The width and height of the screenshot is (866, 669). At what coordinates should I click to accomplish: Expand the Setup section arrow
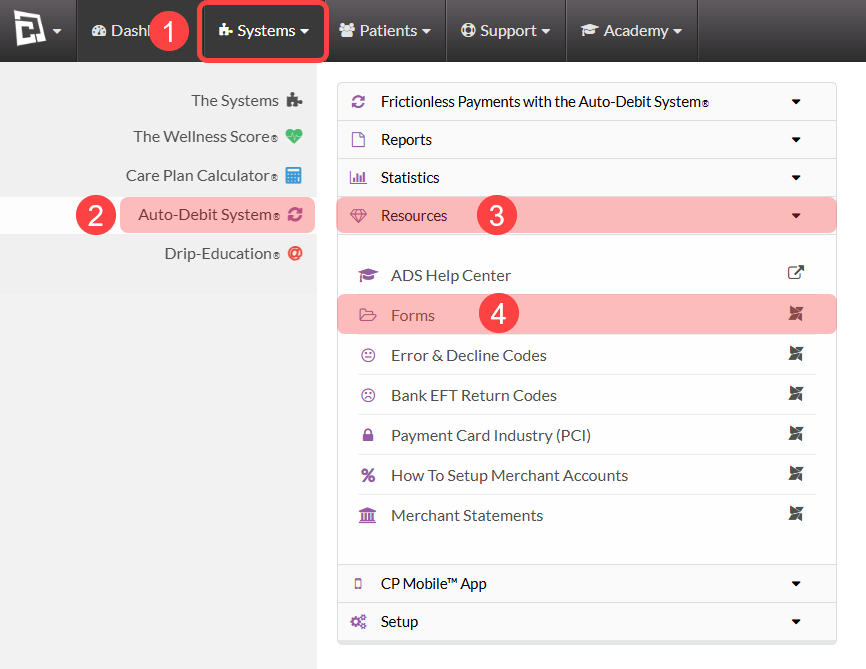[x=796, y=622]
